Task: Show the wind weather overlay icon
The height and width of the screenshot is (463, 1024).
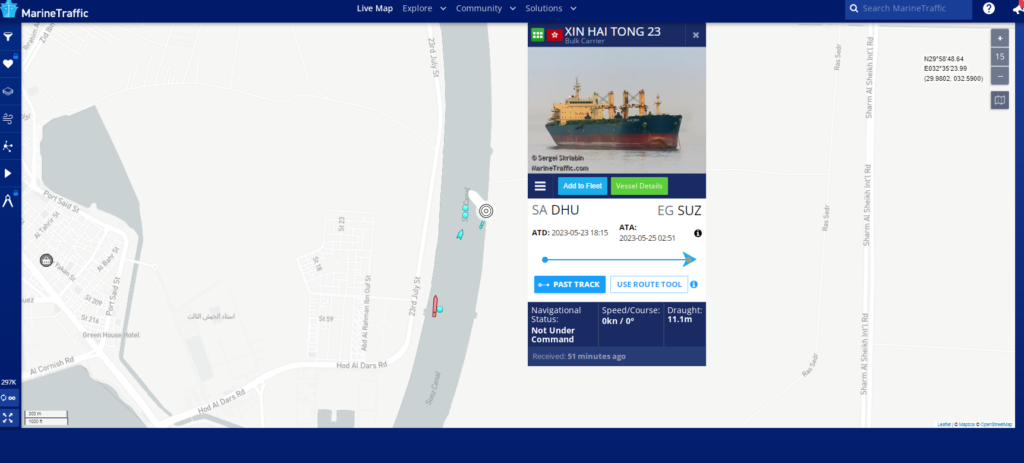Action: point(8,119)
